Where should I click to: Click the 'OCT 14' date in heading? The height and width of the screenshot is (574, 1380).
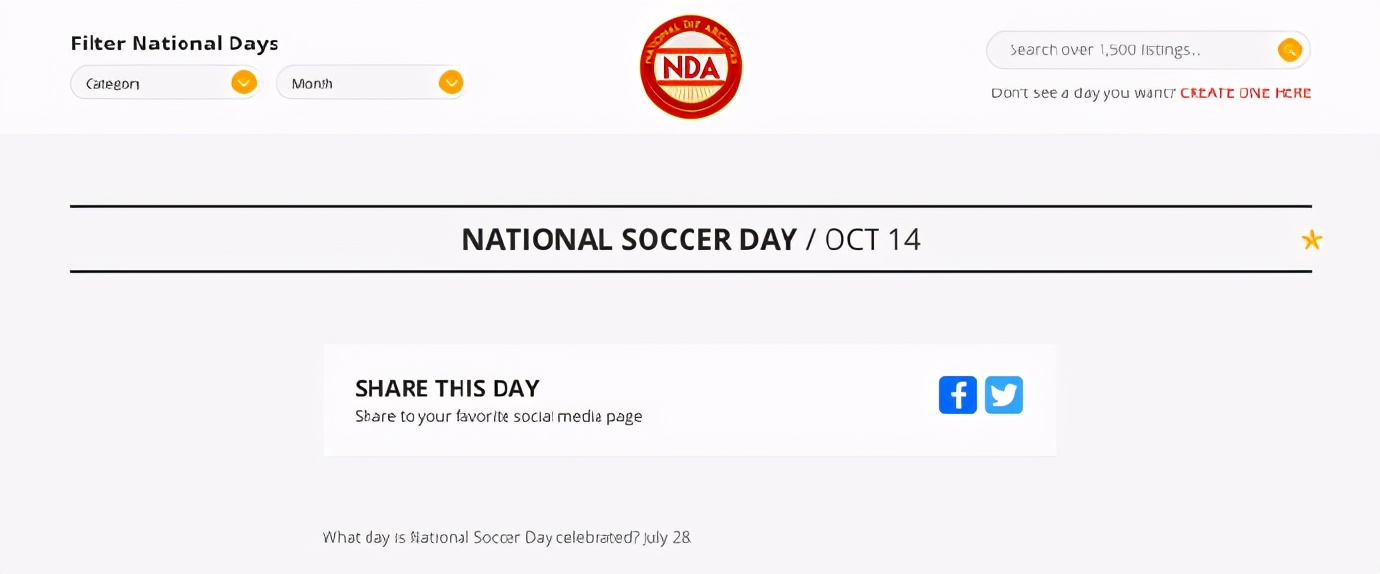tap(872, 240)
